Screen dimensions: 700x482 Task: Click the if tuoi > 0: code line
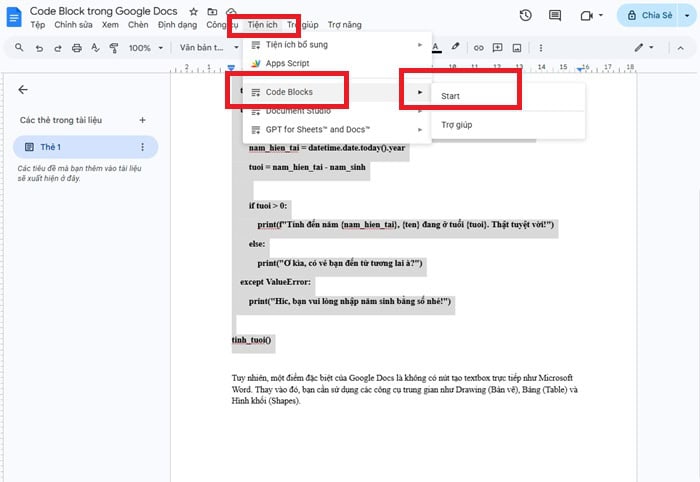tap(268, 206)
